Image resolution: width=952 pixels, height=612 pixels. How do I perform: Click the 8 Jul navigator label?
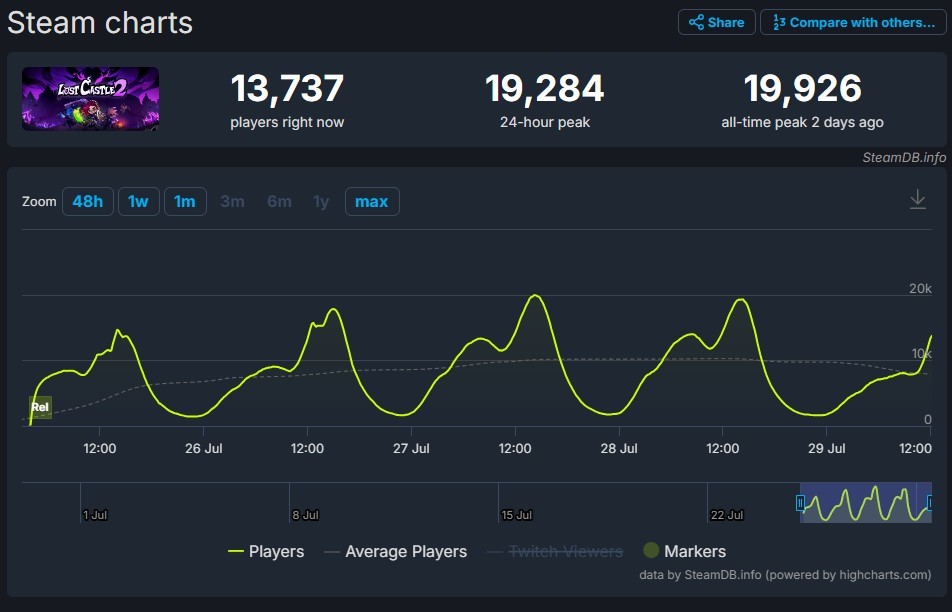305,515
